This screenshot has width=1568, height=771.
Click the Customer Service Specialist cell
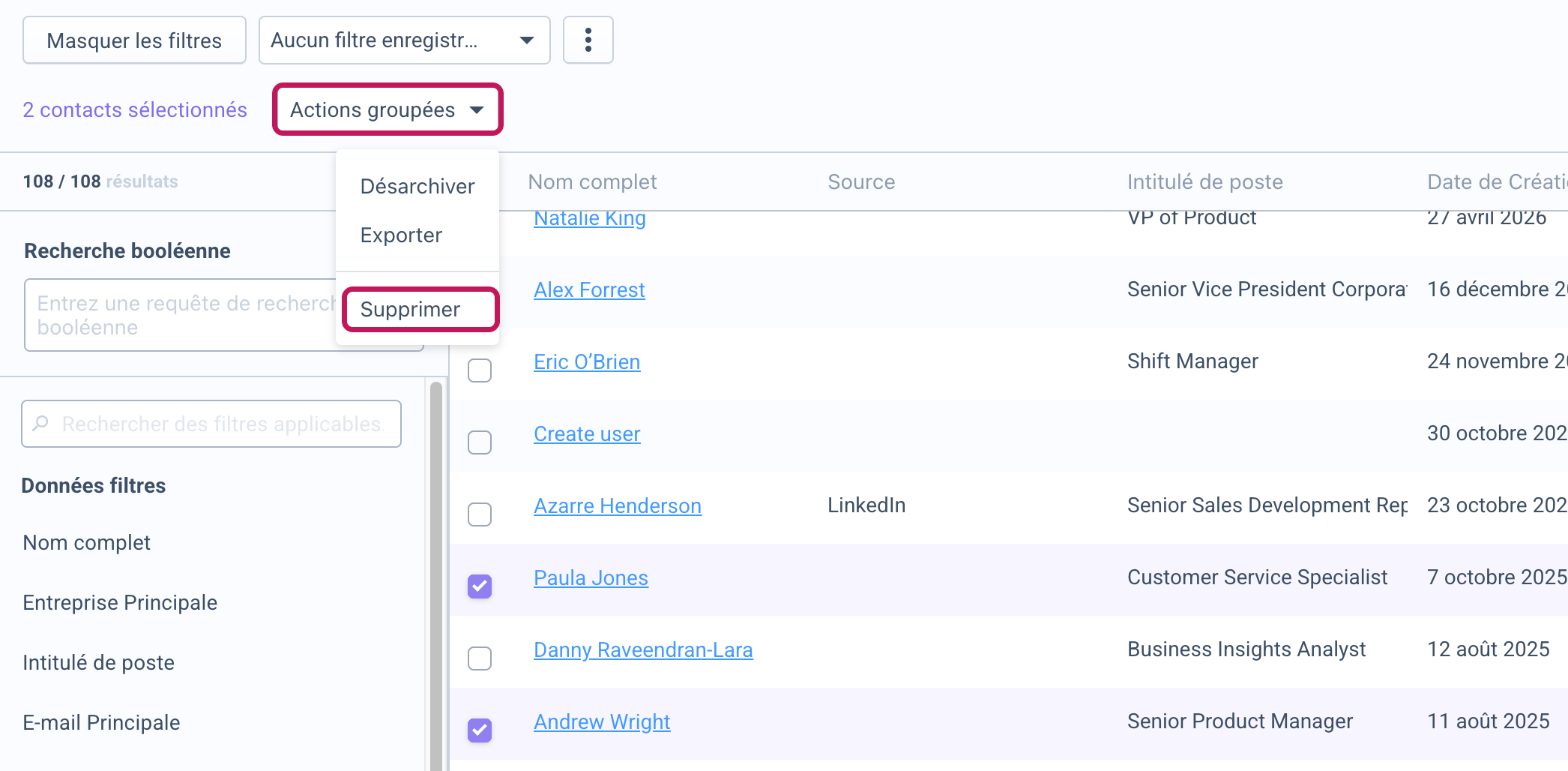point(1257,578)
